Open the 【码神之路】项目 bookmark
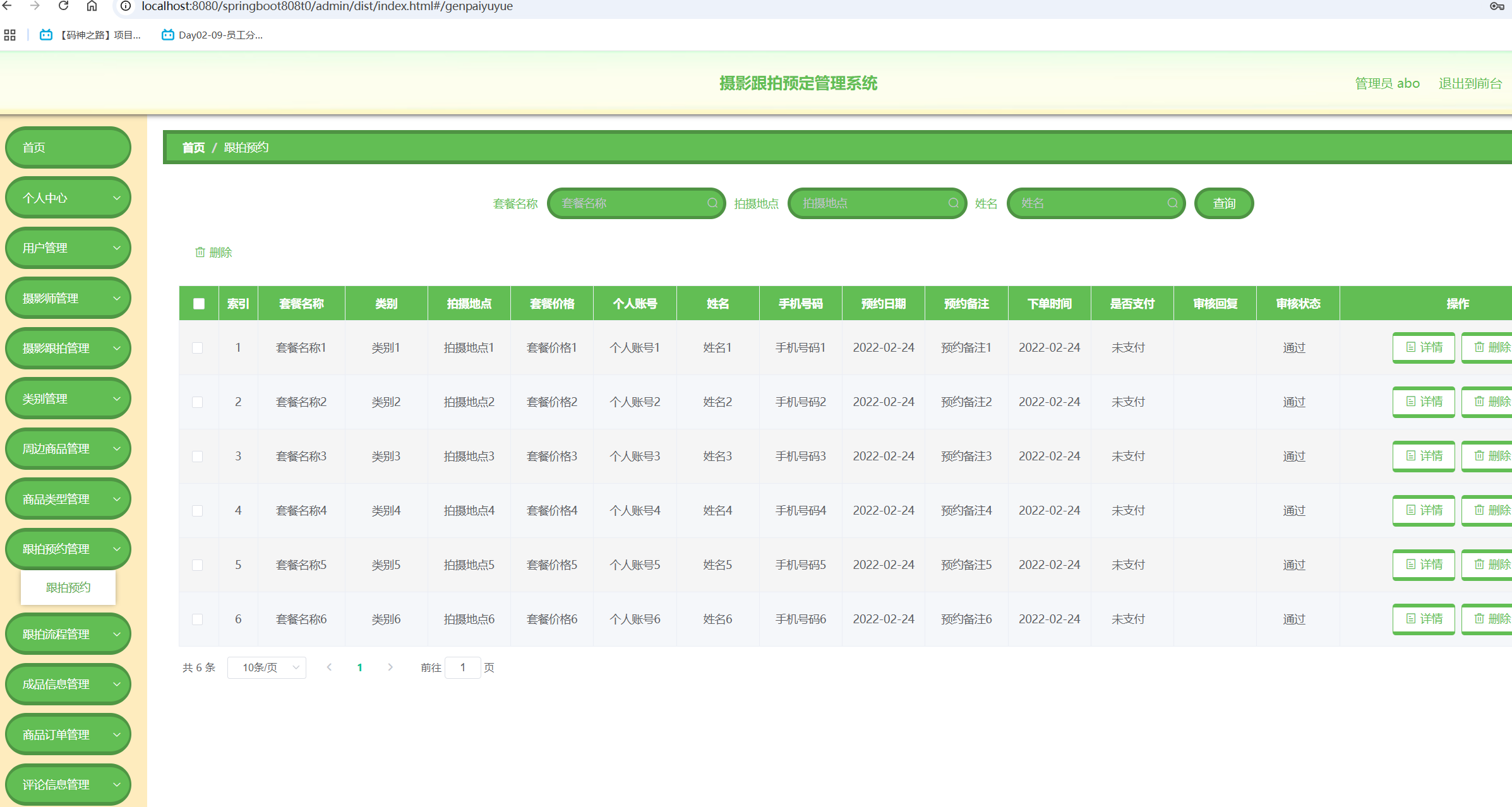Viewport: 1512px width, 807px height. (90, 35)
